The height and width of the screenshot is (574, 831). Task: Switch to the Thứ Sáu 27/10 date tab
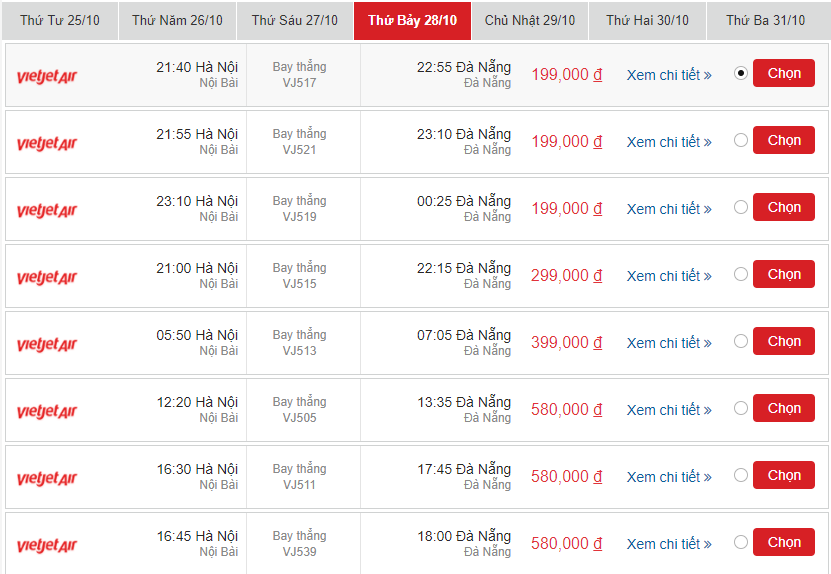click(x=294, y=21)
